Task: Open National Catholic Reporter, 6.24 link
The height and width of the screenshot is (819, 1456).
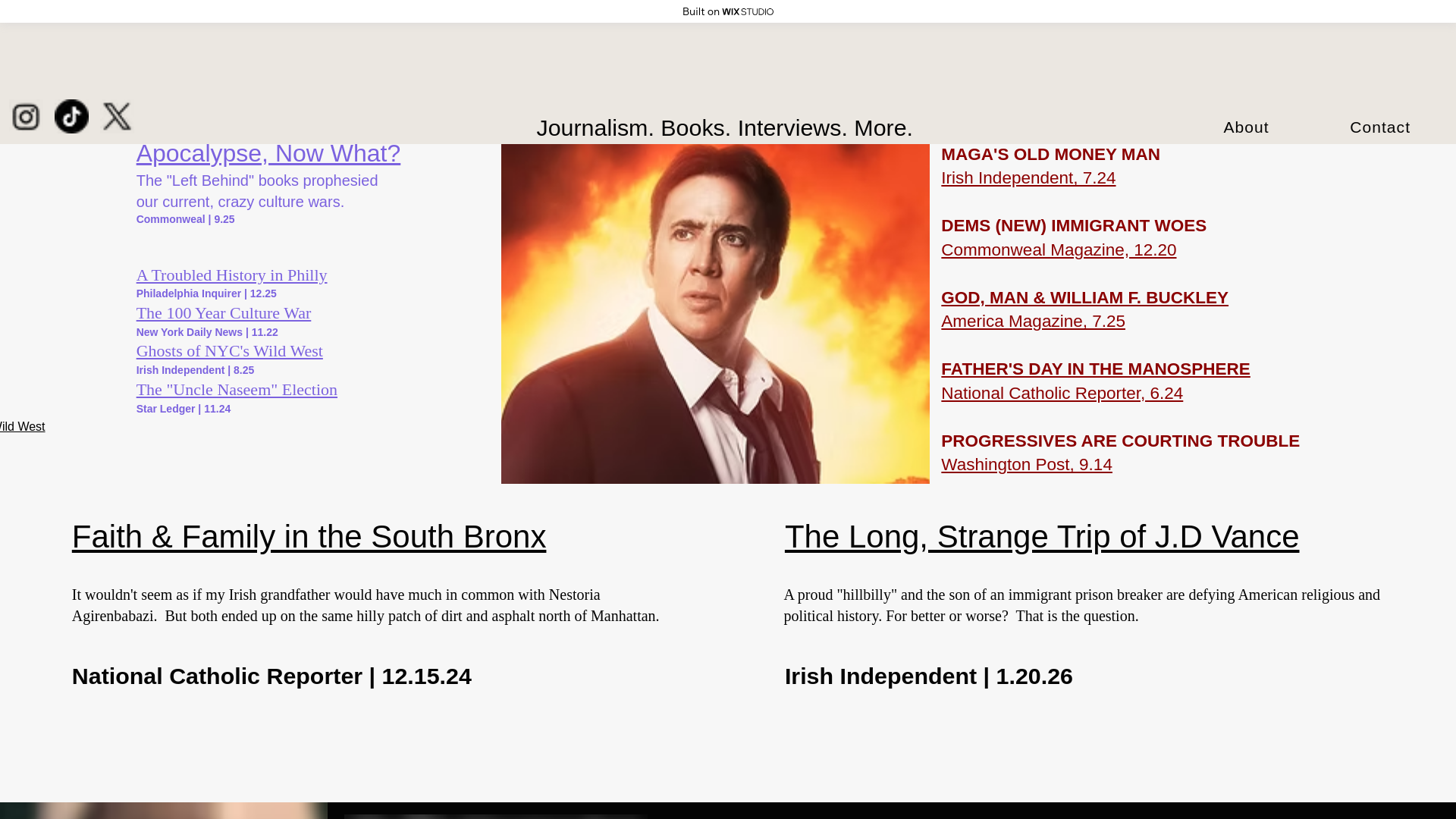Action: [x=1062, y=394]
